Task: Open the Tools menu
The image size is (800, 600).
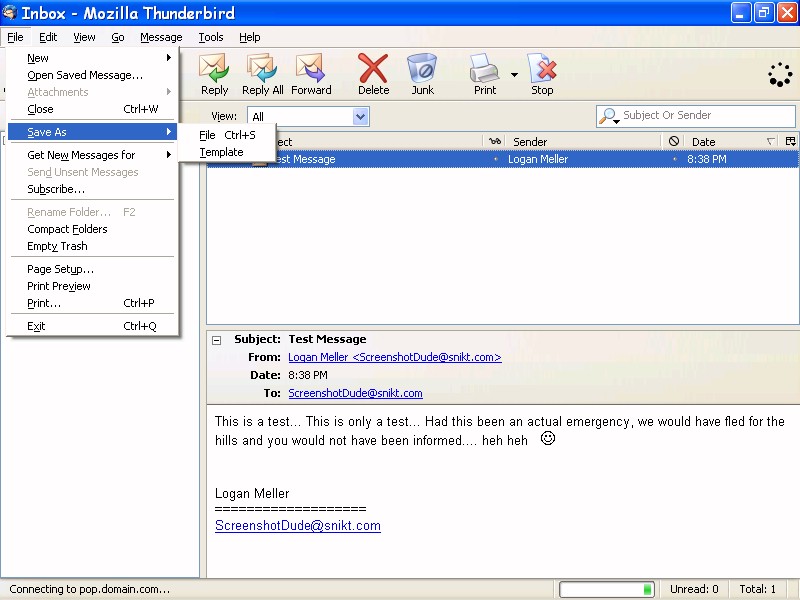Action: [211, 37]
